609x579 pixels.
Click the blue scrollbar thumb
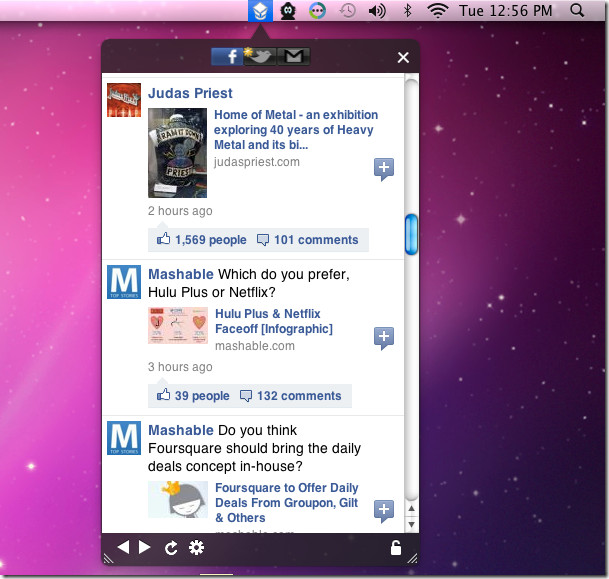click(411, 235)
